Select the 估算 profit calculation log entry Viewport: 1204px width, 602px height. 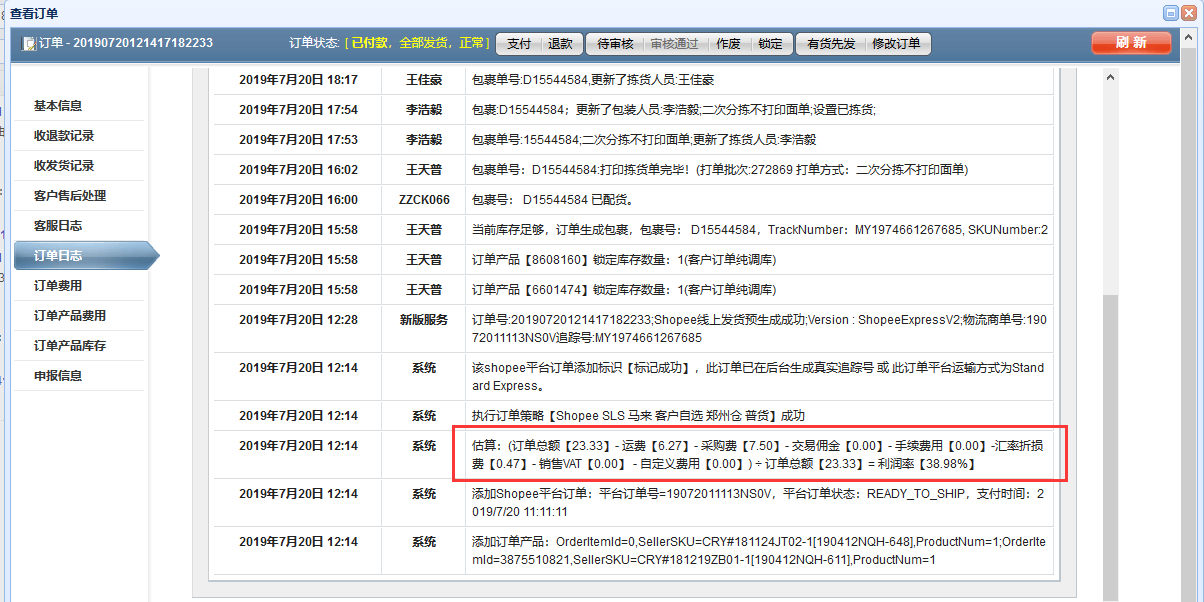click(760, 455)
